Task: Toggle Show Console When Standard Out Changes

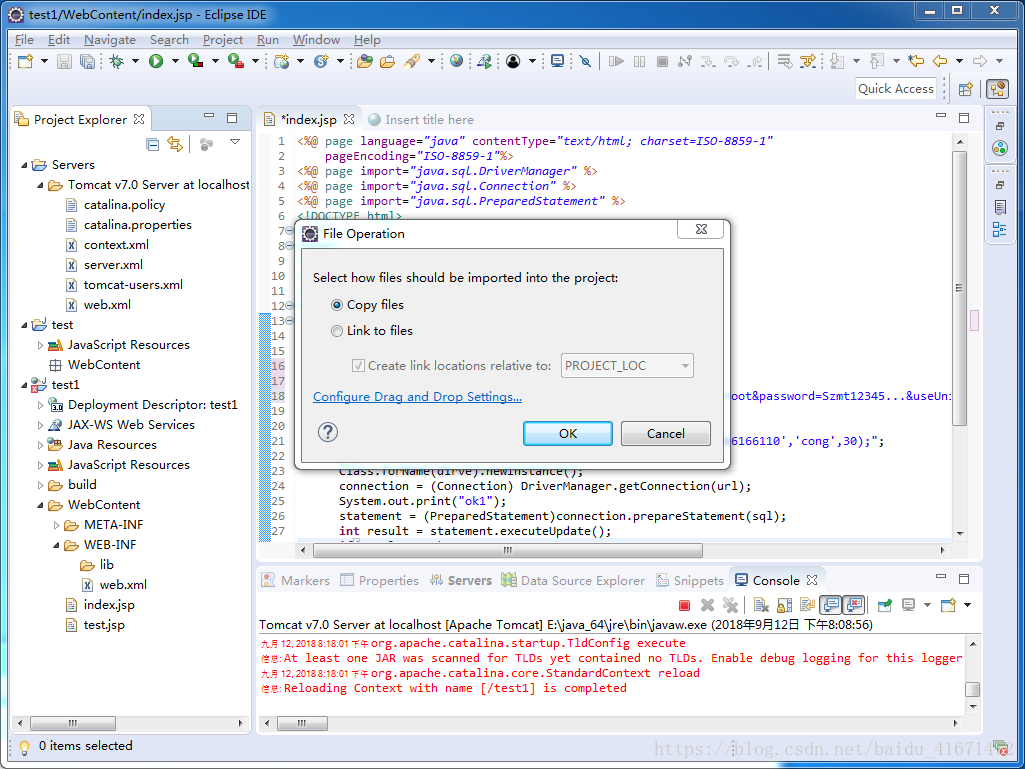Action: coord(831,606)
